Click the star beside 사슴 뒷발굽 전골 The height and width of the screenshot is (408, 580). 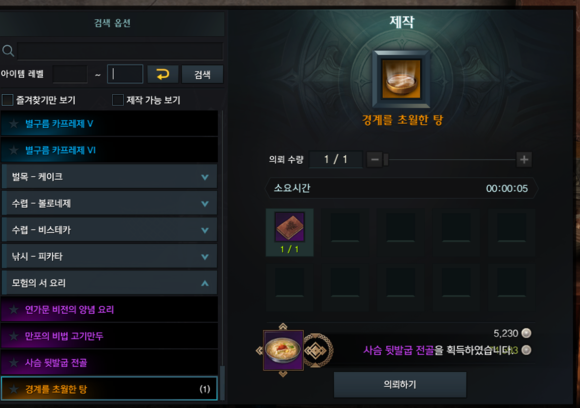(14, 363)
